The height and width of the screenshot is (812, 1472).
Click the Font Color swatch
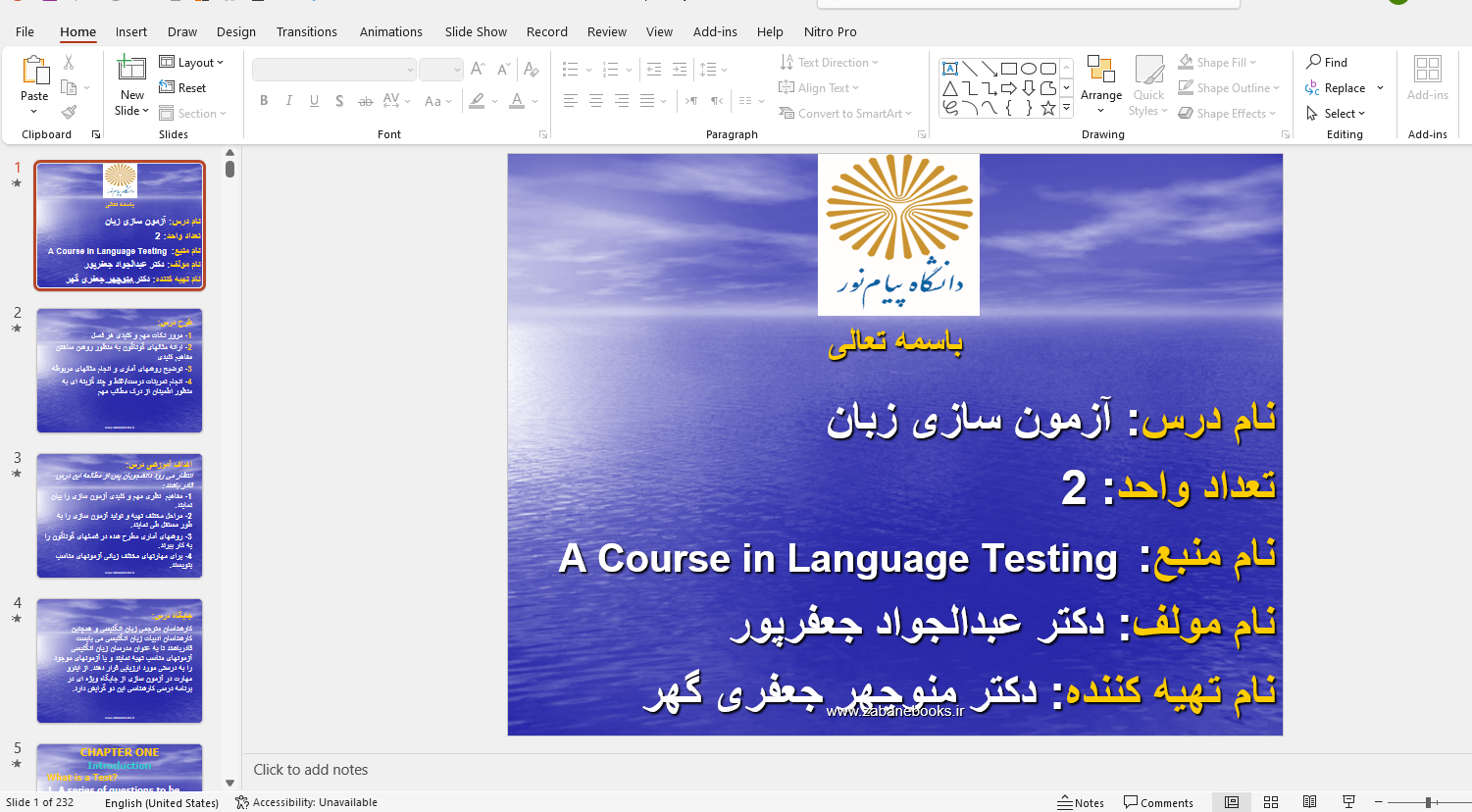[x=517, y=101]
